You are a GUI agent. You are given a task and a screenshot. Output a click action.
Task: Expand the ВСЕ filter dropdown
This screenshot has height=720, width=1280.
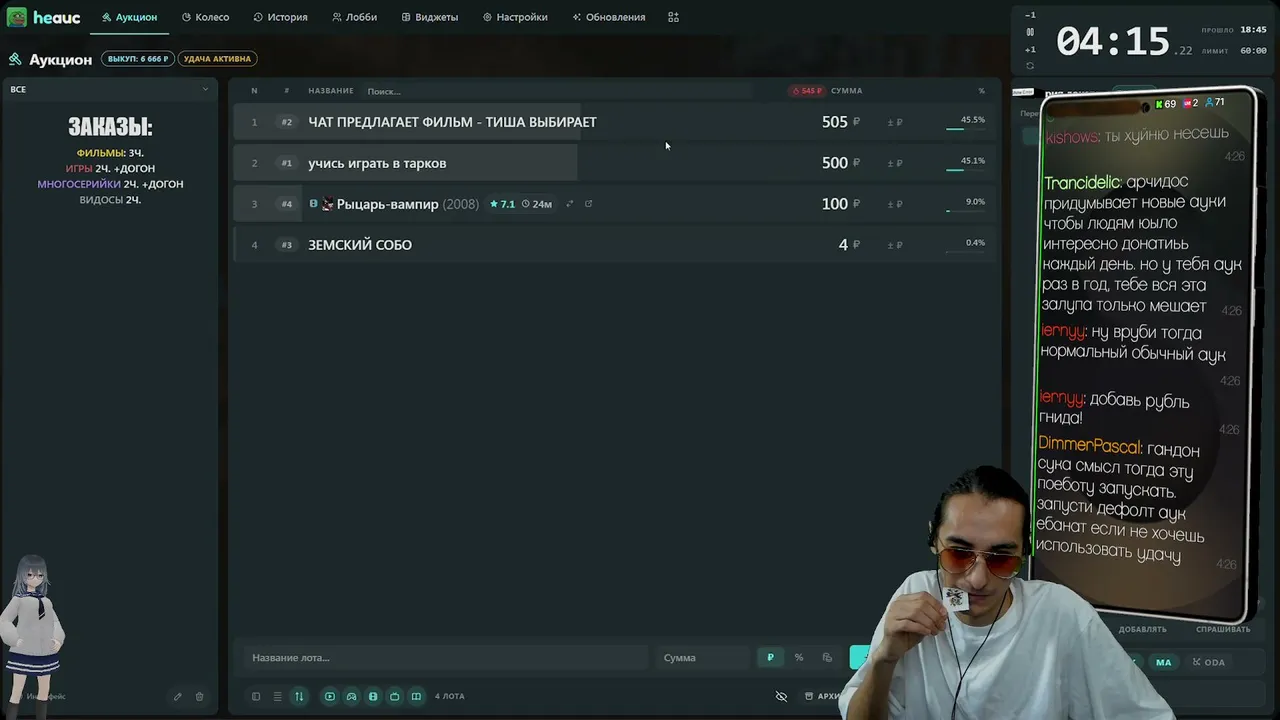click(110, 89)
